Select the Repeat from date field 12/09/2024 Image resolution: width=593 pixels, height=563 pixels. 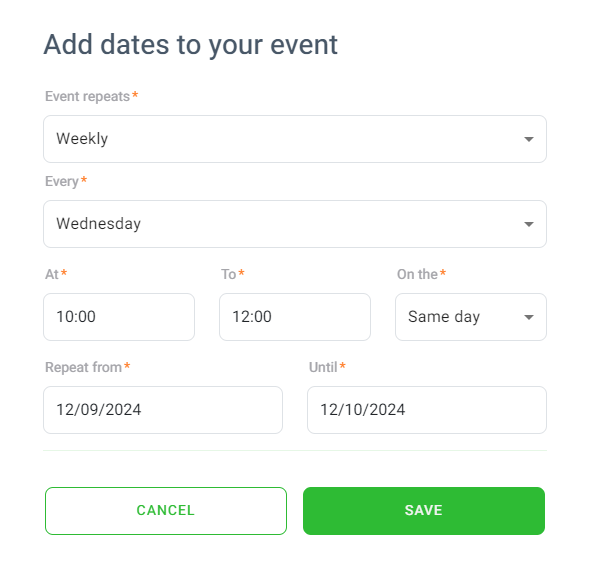click(163, 410)
